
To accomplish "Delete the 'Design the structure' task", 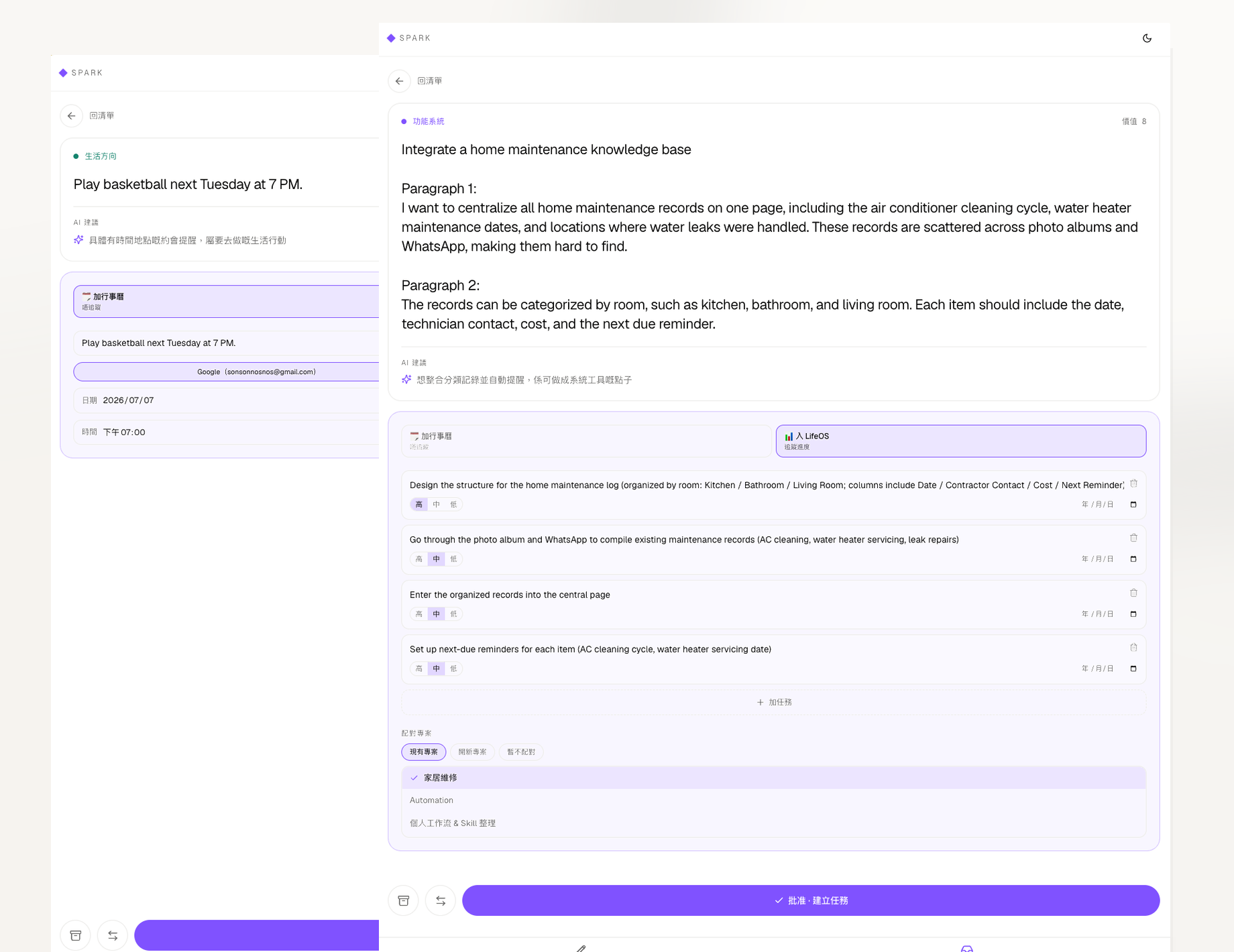I will 1133,483.
